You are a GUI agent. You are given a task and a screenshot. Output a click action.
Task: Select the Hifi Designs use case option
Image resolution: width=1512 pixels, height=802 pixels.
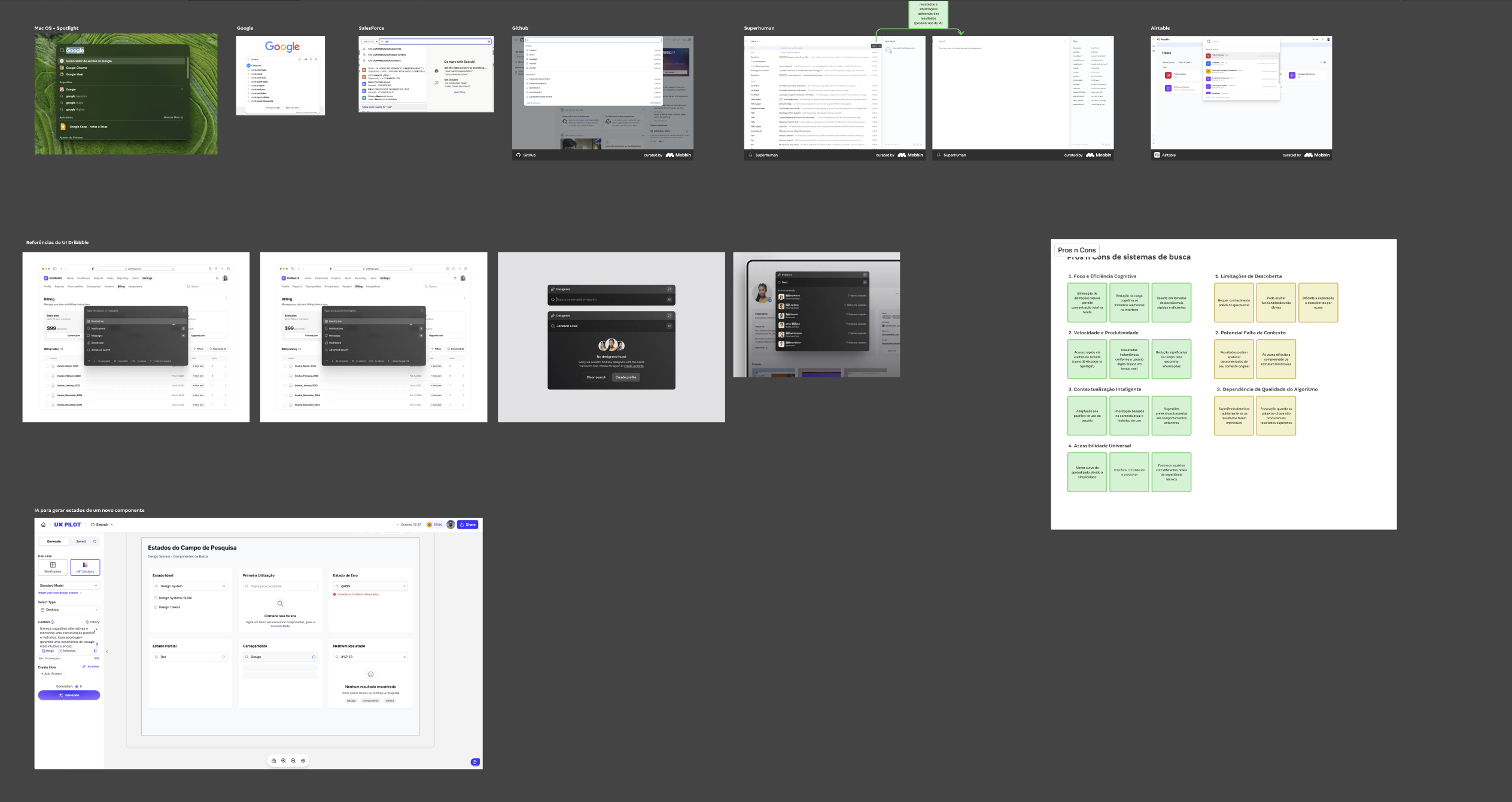point(85,568)
